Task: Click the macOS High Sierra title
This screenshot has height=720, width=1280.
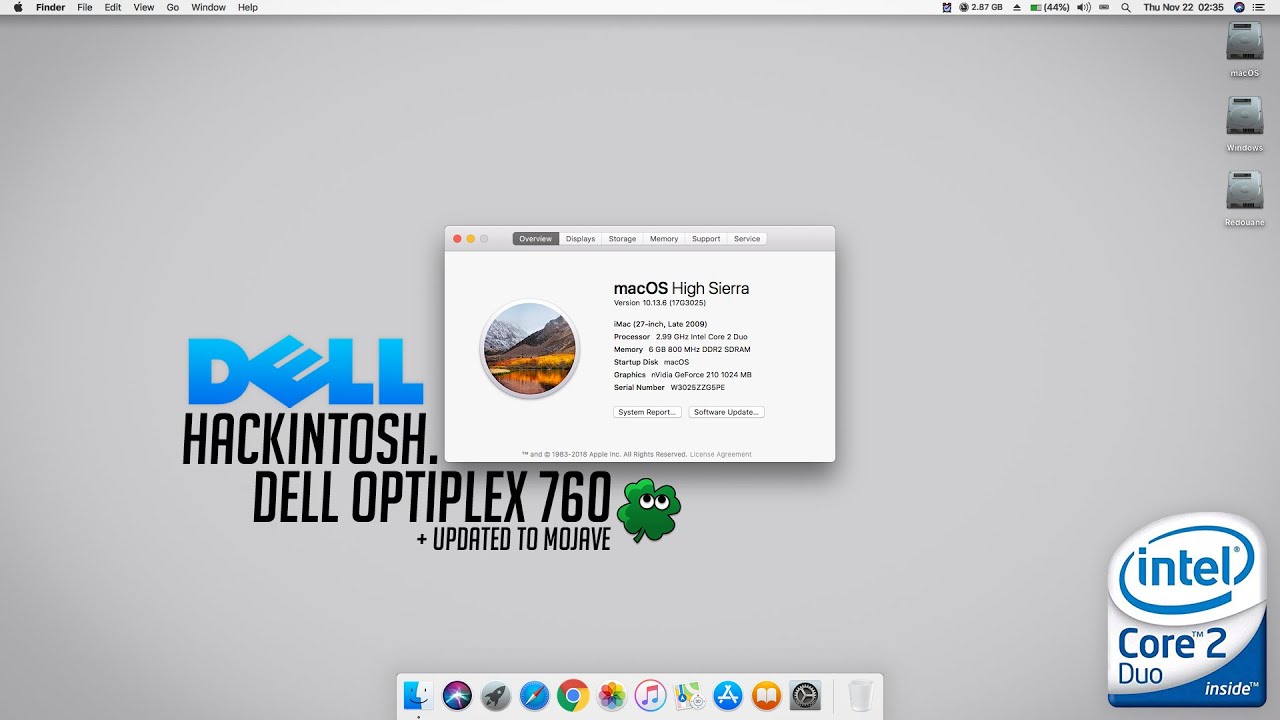Action: pos(681,288)
